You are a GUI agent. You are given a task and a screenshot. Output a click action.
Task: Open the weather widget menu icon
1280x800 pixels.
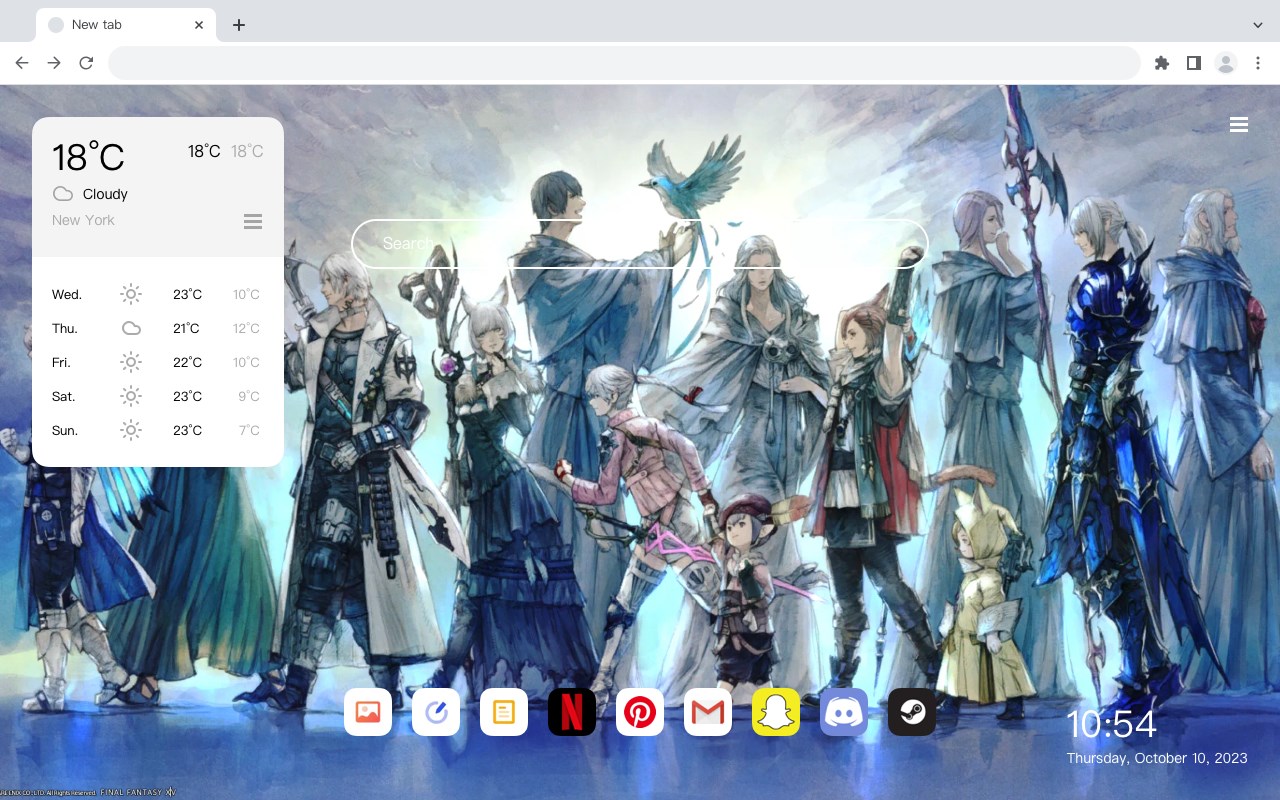253,222
